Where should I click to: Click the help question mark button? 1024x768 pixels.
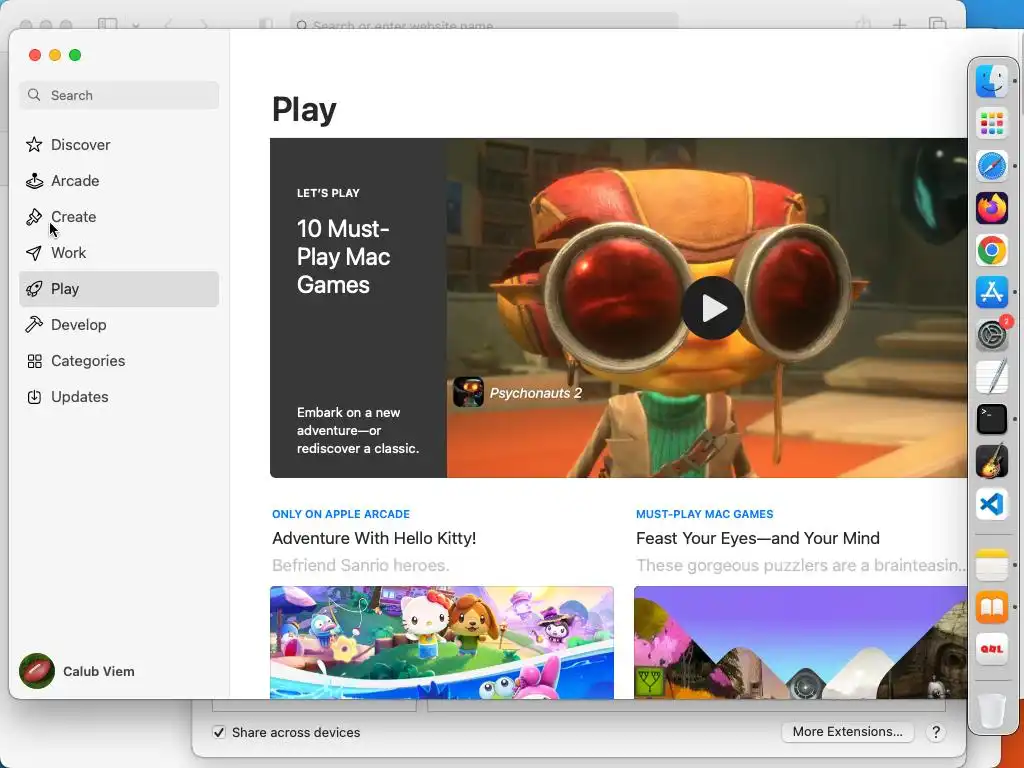tap(936, 732)
